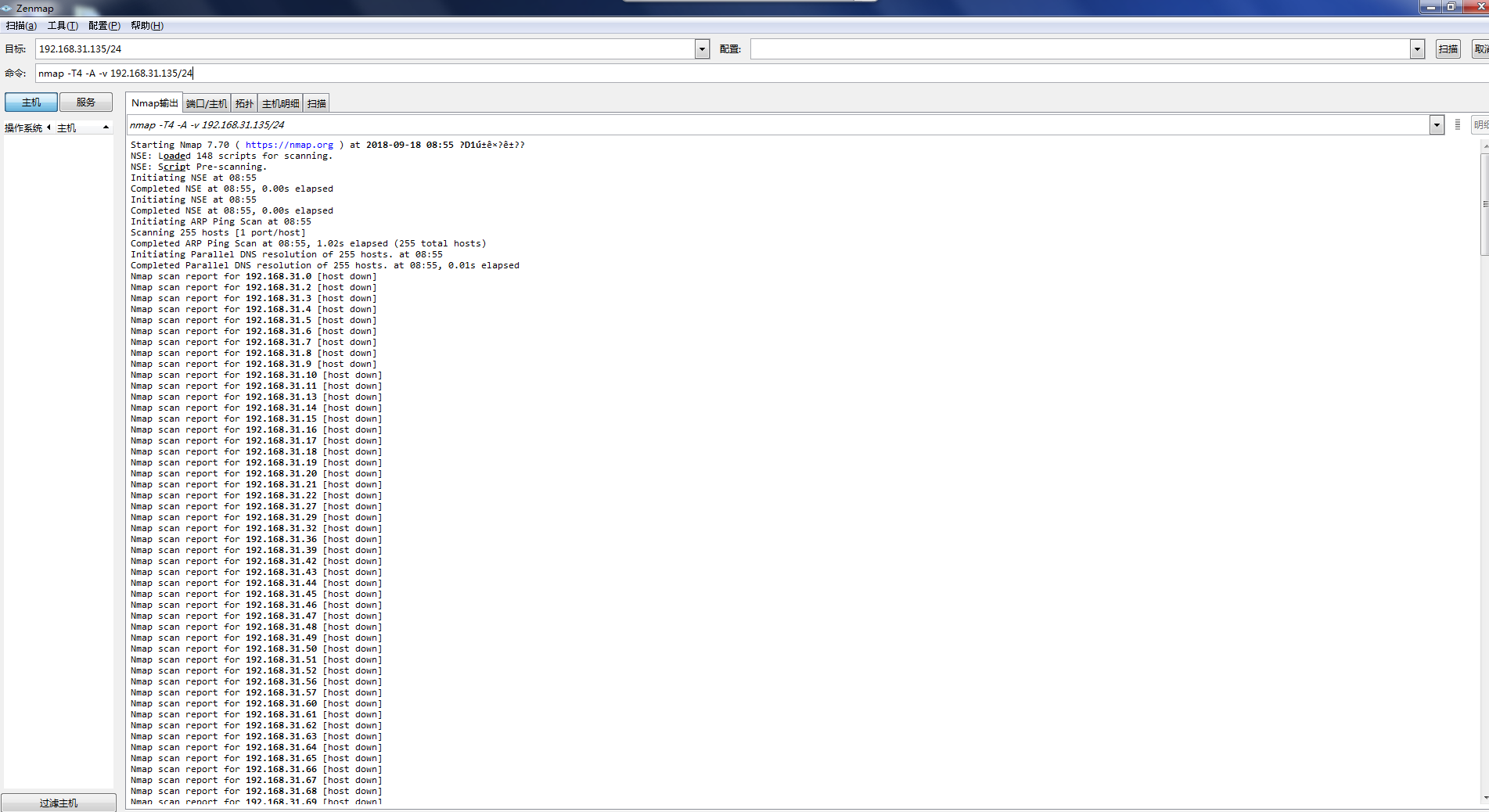Screen dimensions: 1489x812
Task: Click scan report line for 192.168.31.32
Action: [x=257, y=528]
